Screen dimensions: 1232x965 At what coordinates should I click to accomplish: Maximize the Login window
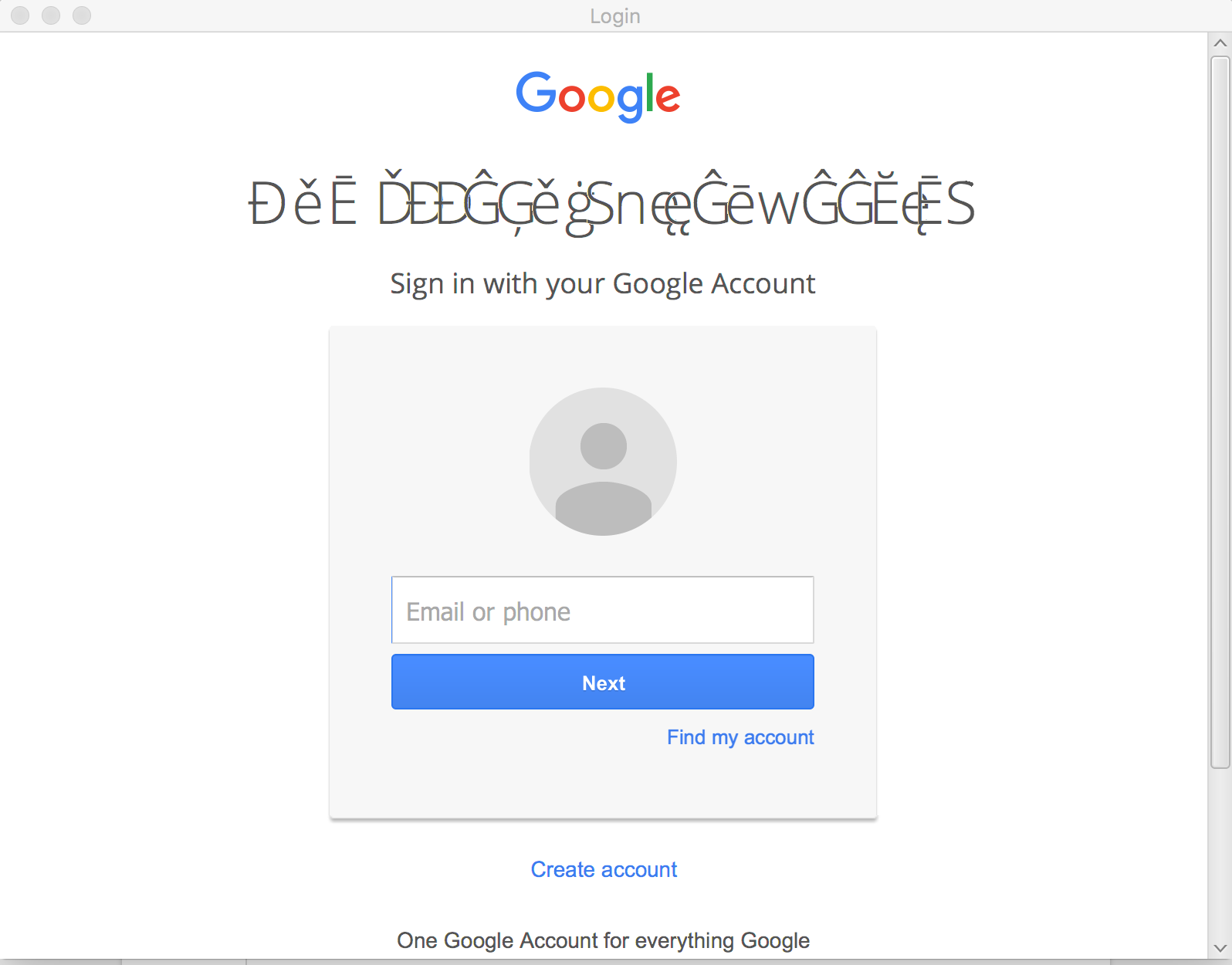[82, 15]
